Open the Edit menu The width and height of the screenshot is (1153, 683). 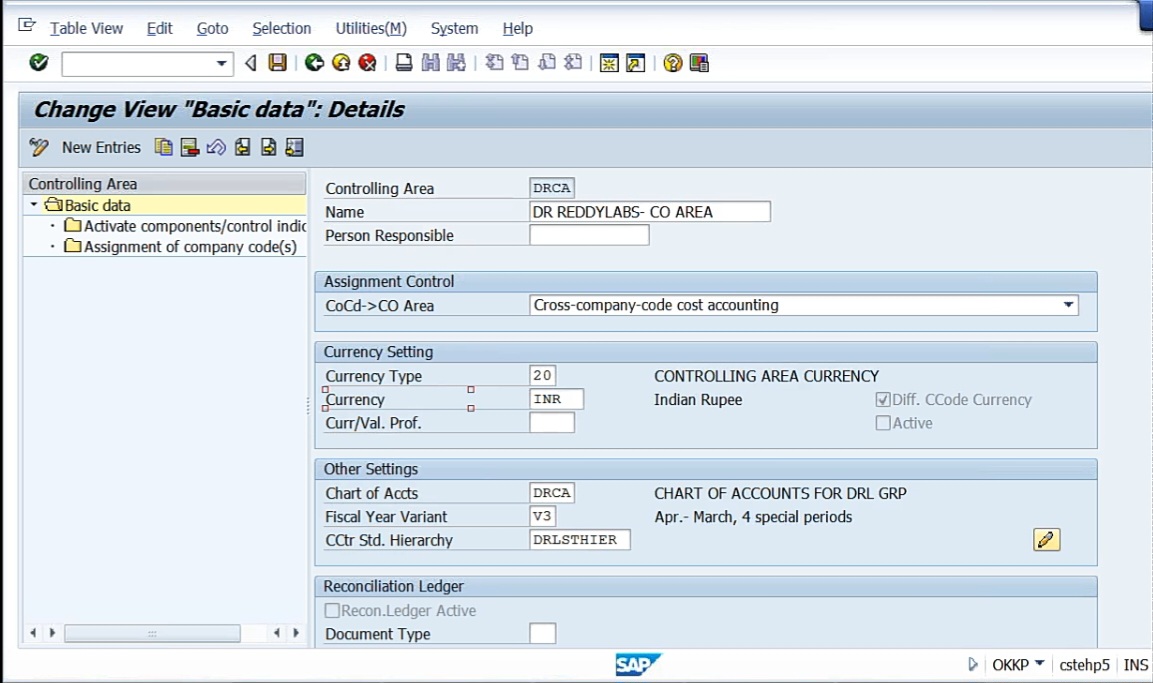tap(159, 28)
